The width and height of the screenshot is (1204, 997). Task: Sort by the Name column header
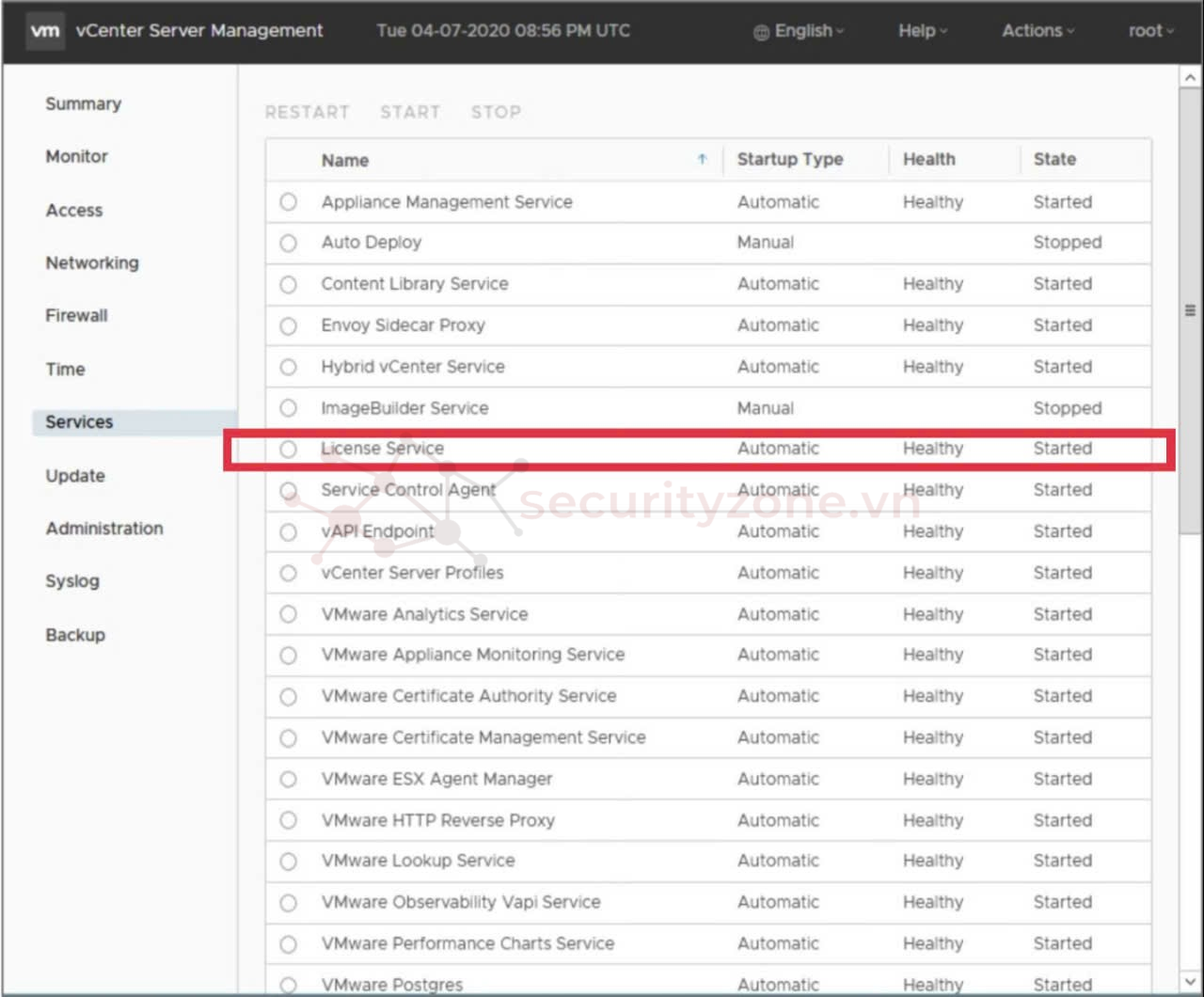[345, 160]
